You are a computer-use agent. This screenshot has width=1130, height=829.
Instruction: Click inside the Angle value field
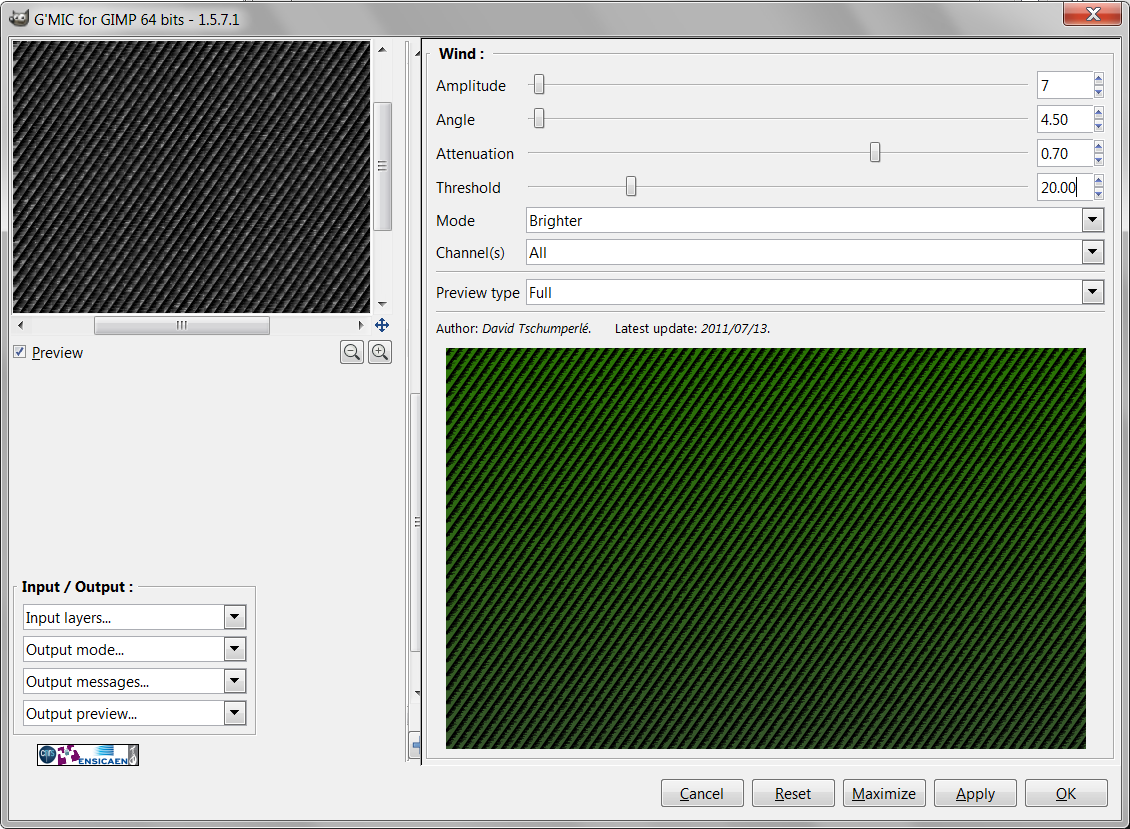click(1062, 119)
